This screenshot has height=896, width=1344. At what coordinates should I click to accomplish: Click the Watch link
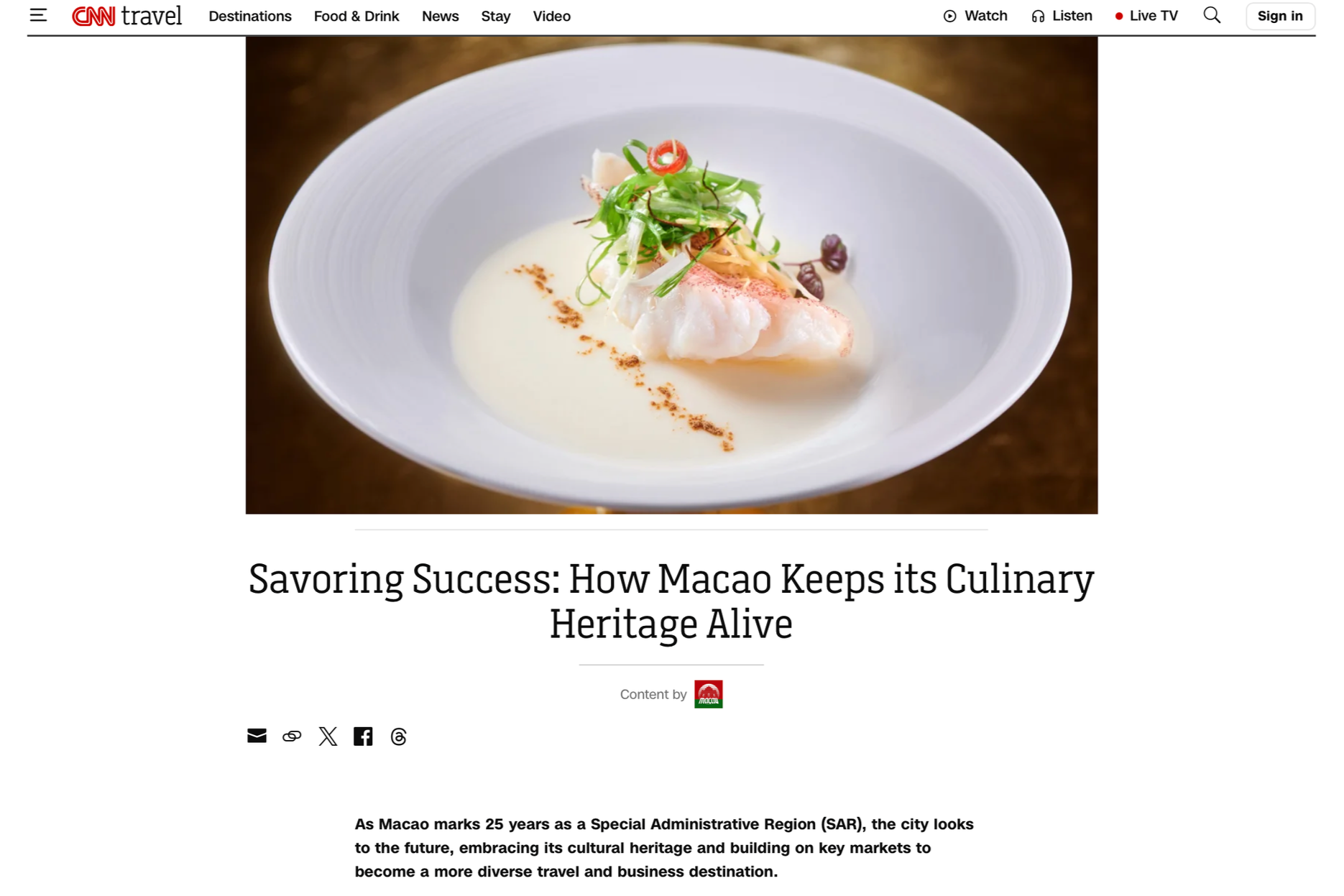click(x=975, y=16)
